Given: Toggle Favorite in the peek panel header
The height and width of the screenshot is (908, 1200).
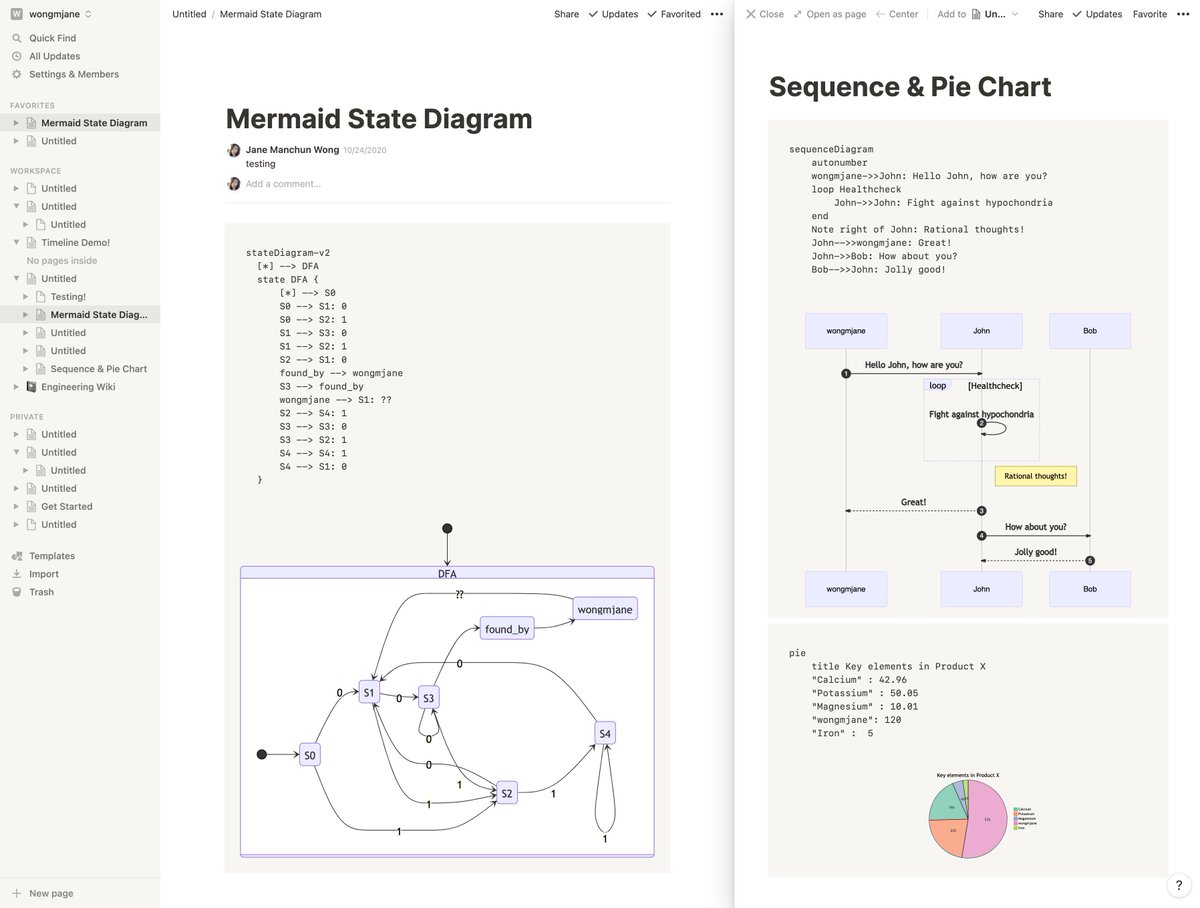Looking at the screenshot, I should [x=1150, y=14].
